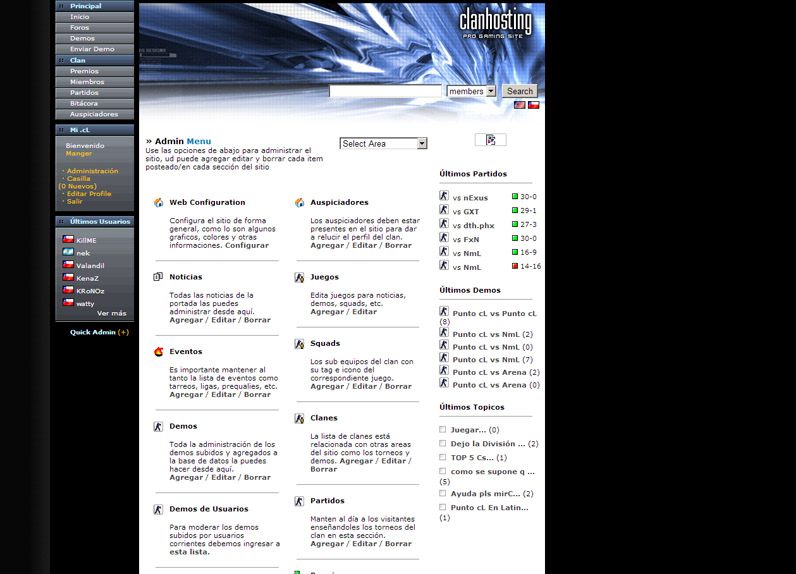Click the Partidos admin section icon
Viewport: 796px width, 574px height.
(300, 501)
